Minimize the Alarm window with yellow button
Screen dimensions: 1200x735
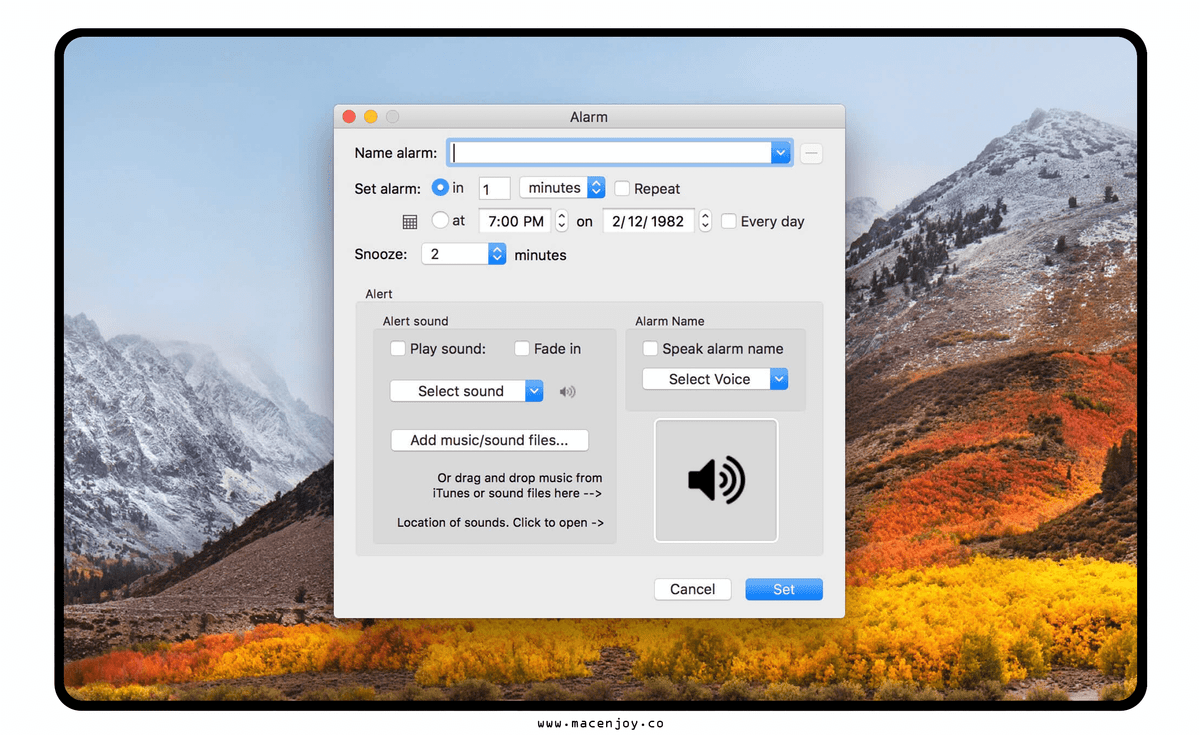point(371,117)
